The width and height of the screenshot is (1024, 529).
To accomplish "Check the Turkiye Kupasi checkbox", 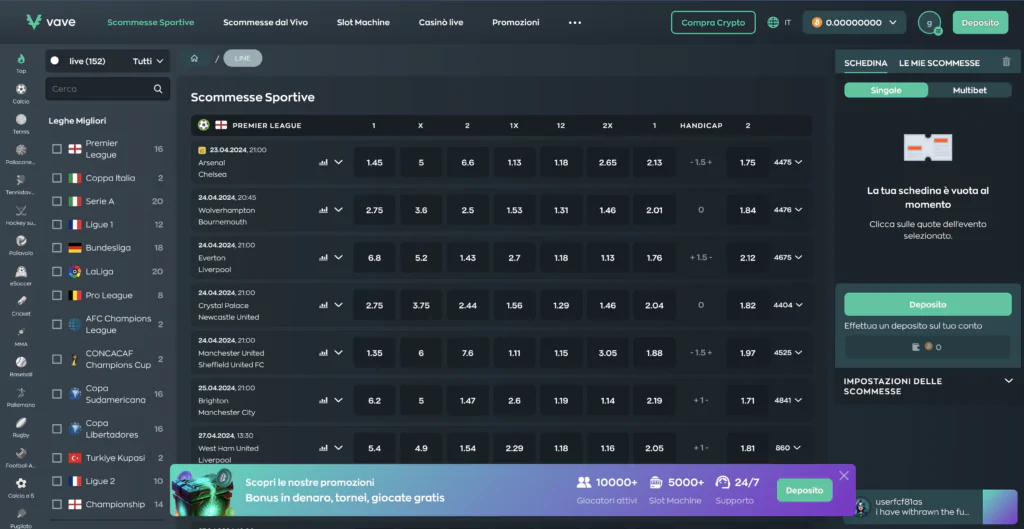I will 57,458.
